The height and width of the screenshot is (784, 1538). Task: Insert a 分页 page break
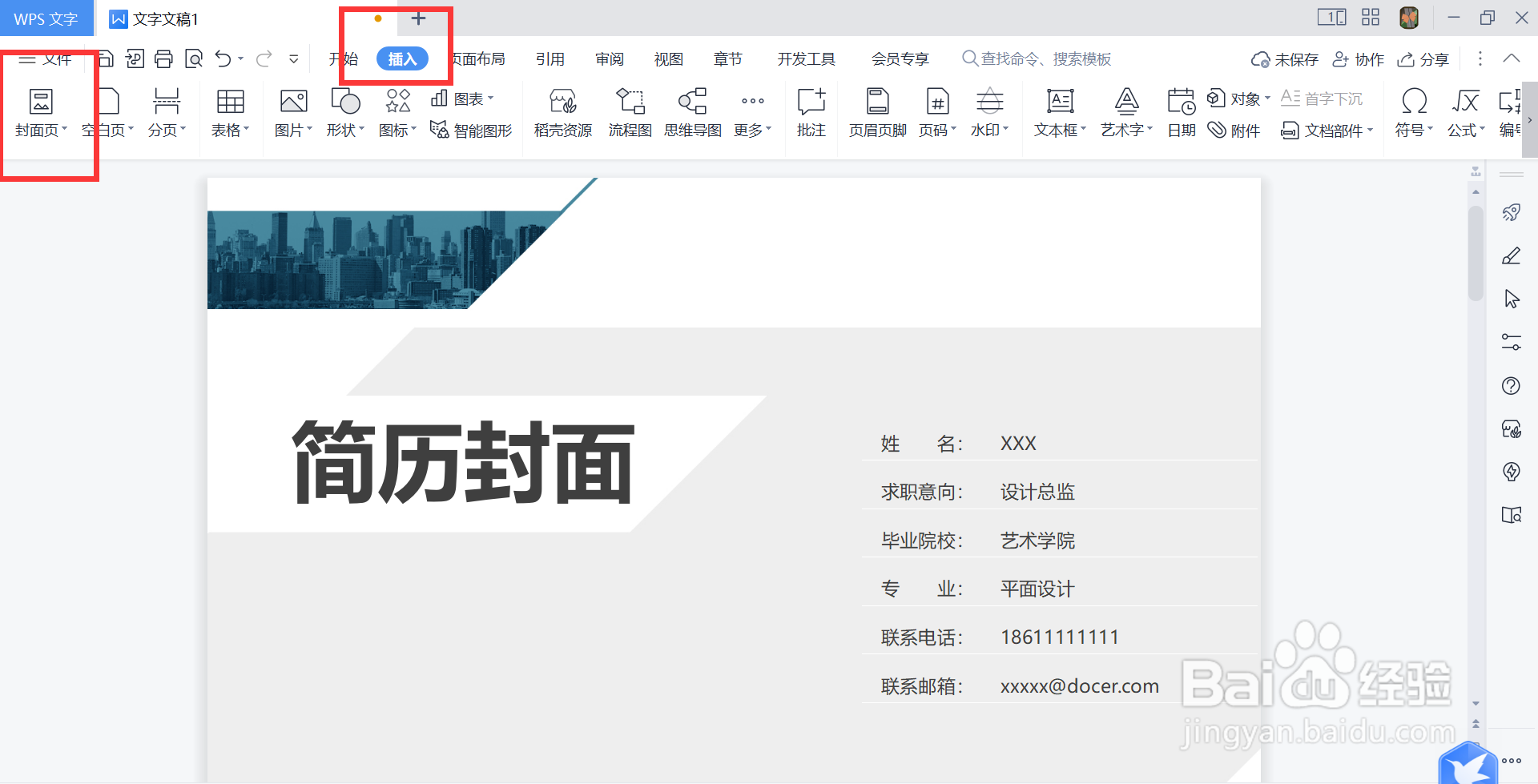(167, 113)
